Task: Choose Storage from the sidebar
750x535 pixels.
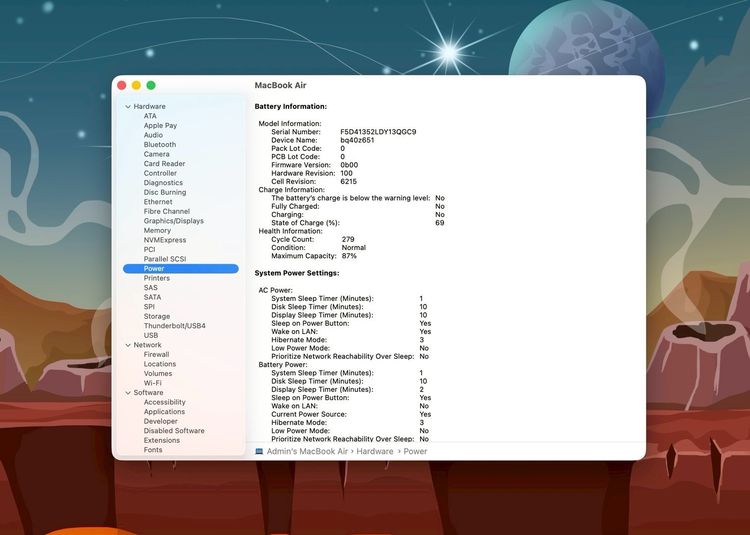Action: tap(157, 317)
